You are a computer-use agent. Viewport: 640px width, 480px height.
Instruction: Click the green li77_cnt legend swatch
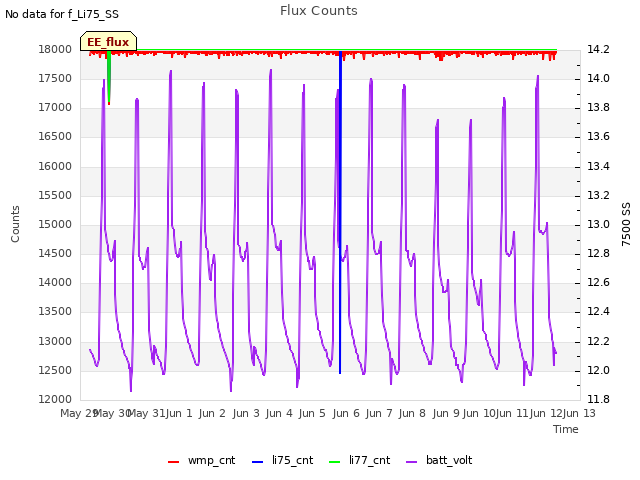[x=335, y=462]
